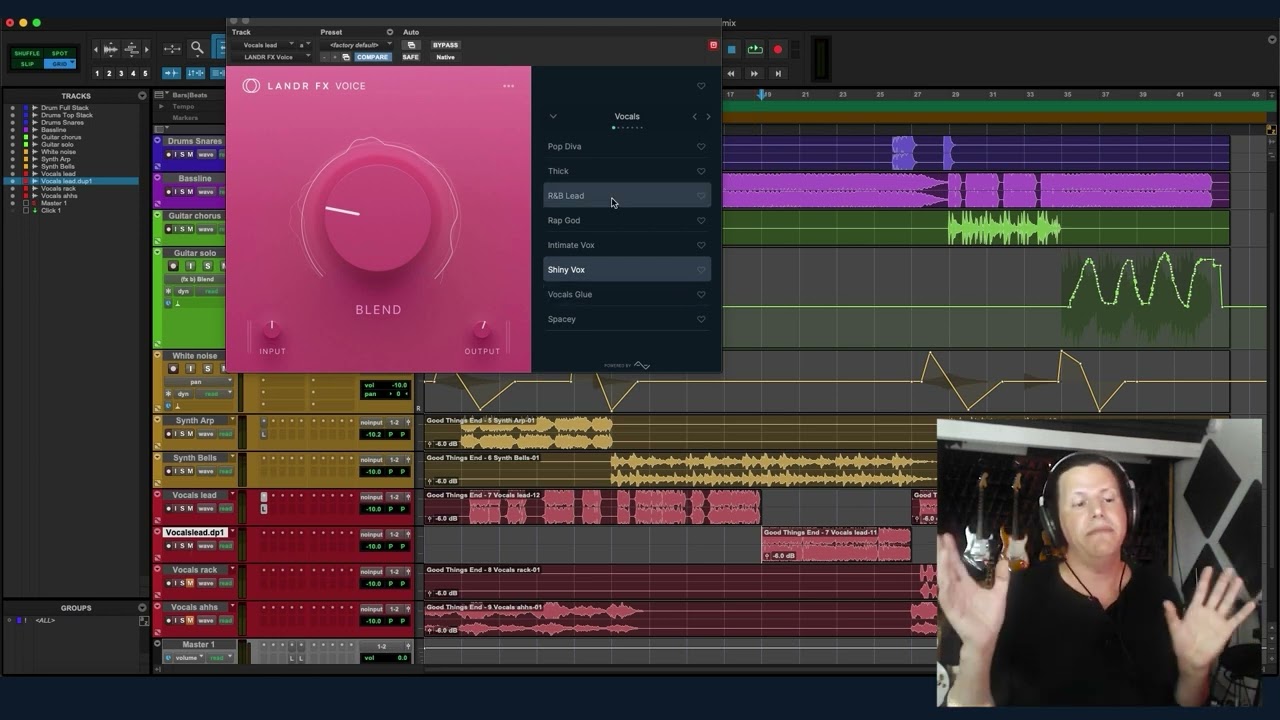This screenshot has width=1280, height=720.
Task: Click the record button in transport
Action: coord(778,50)
